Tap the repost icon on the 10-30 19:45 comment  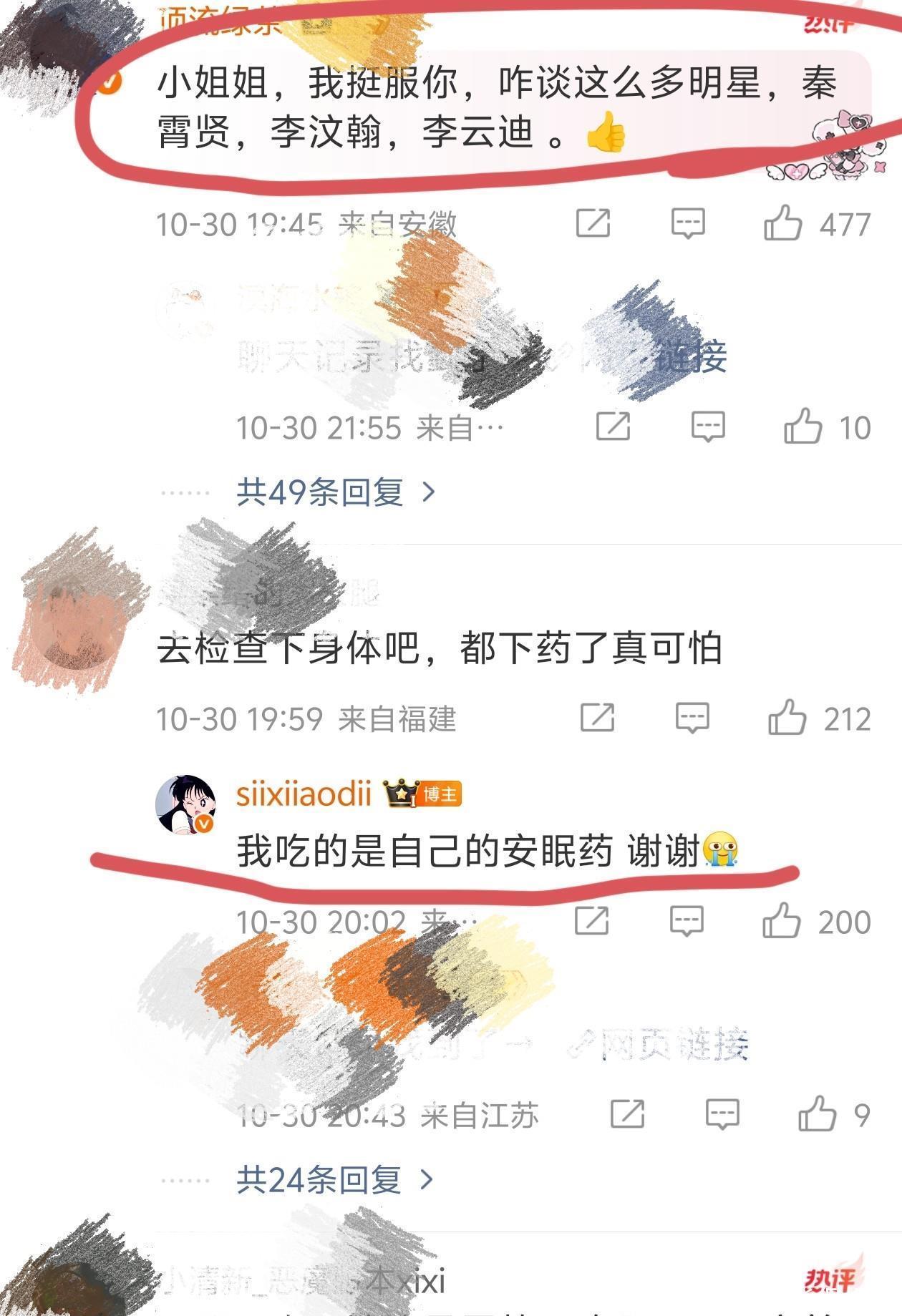(x=593, y=223)
